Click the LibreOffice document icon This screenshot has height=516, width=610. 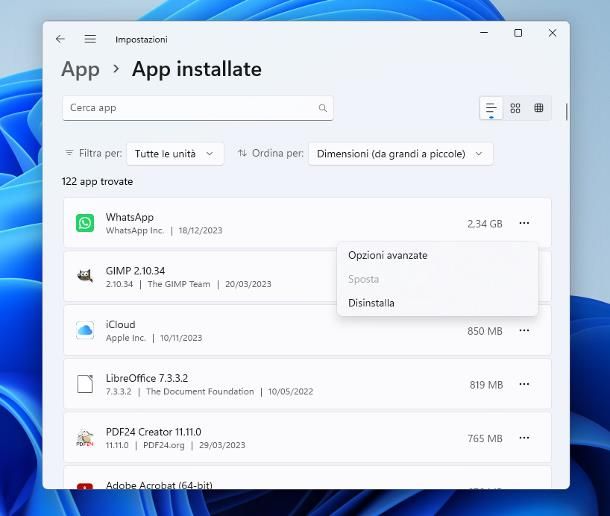coord(85,384)
